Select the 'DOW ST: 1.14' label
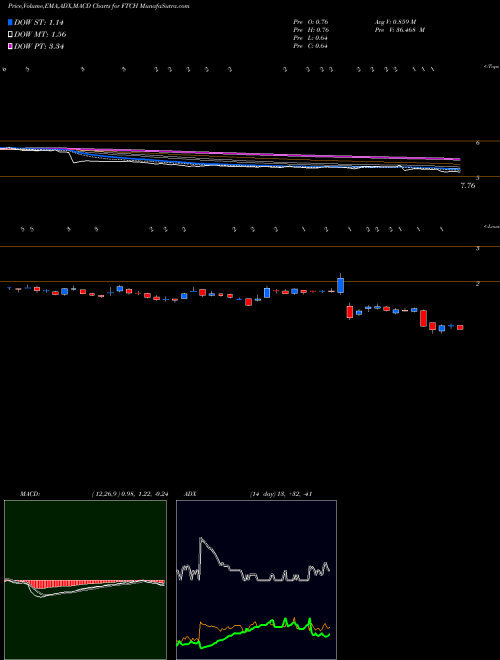The image size is (500, 660). click(38, 22)
